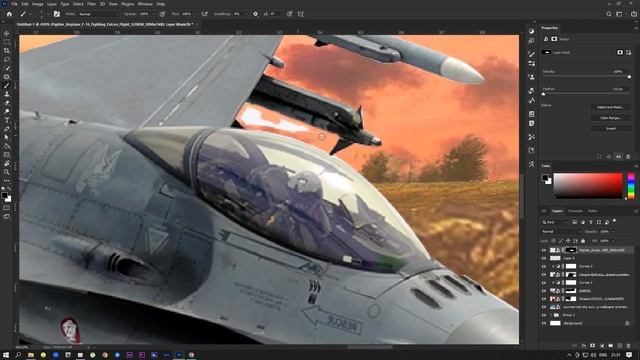
Task: Select the Crop tool
Action: 7,51
